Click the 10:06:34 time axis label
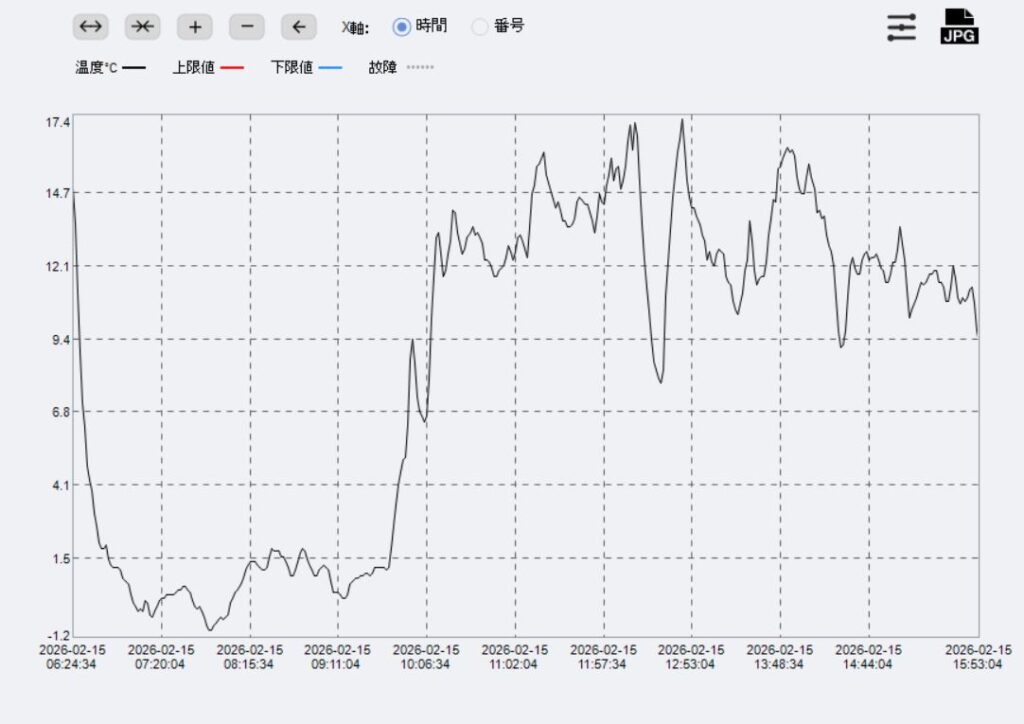 click(426, 663)
